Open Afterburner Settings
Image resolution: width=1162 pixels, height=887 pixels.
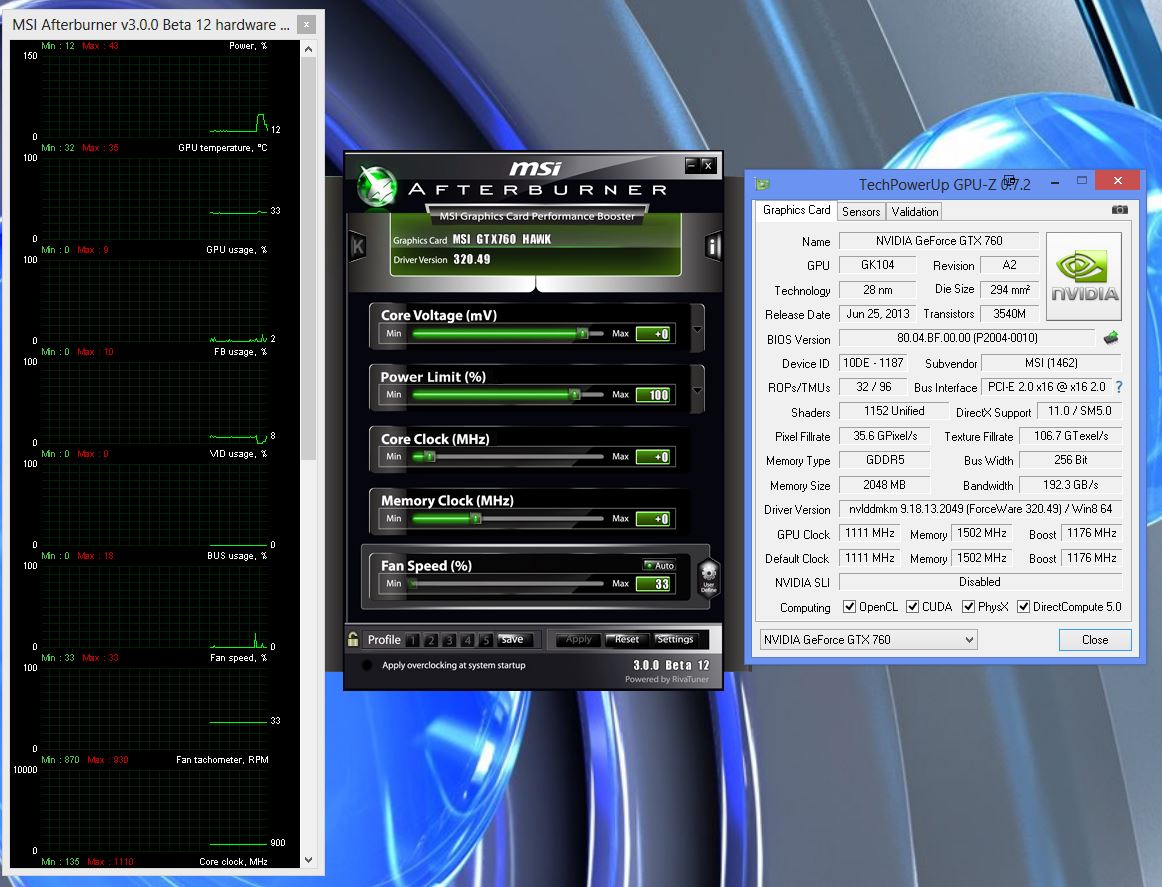(675, 639)
